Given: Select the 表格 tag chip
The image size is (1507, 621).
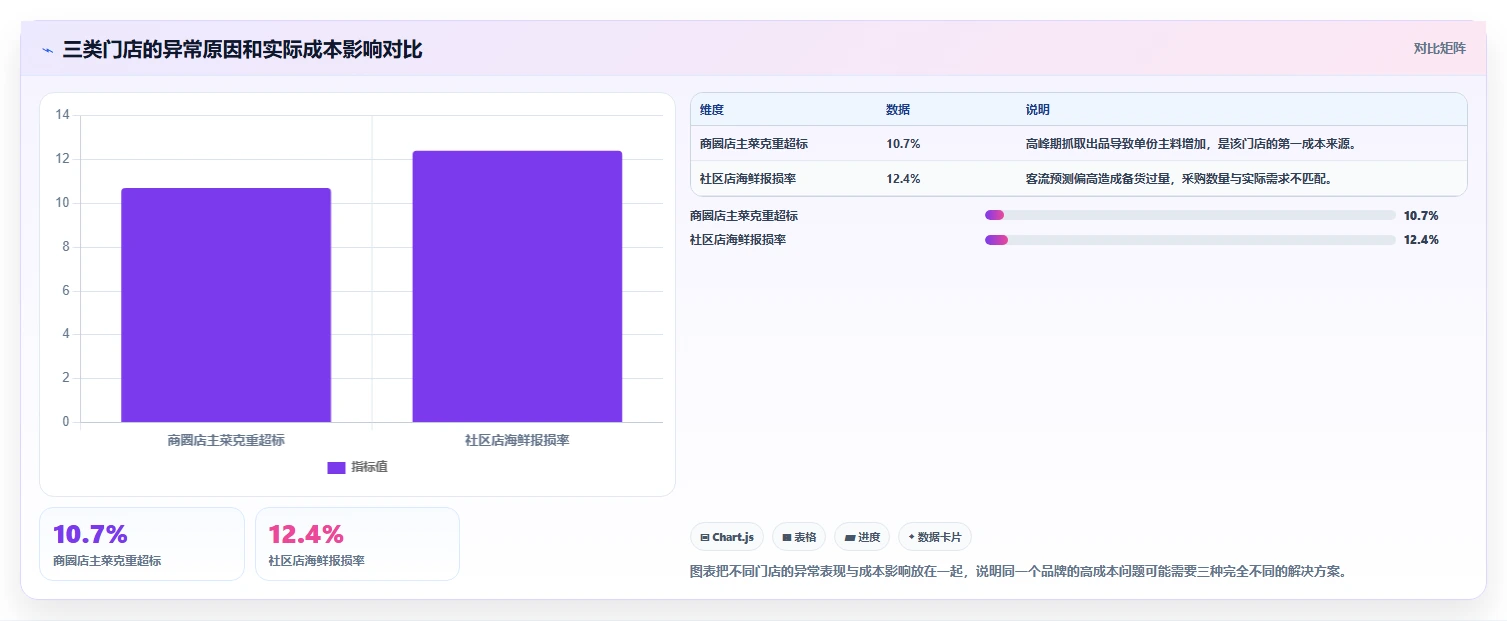Looking at the screenshot, I should point(799,537).
